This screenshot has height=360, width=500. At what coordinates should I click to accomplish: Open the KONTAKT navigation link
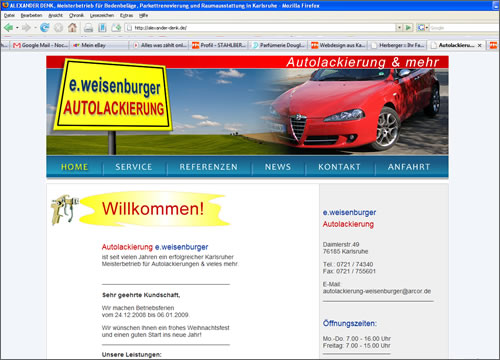click(339, 167)
